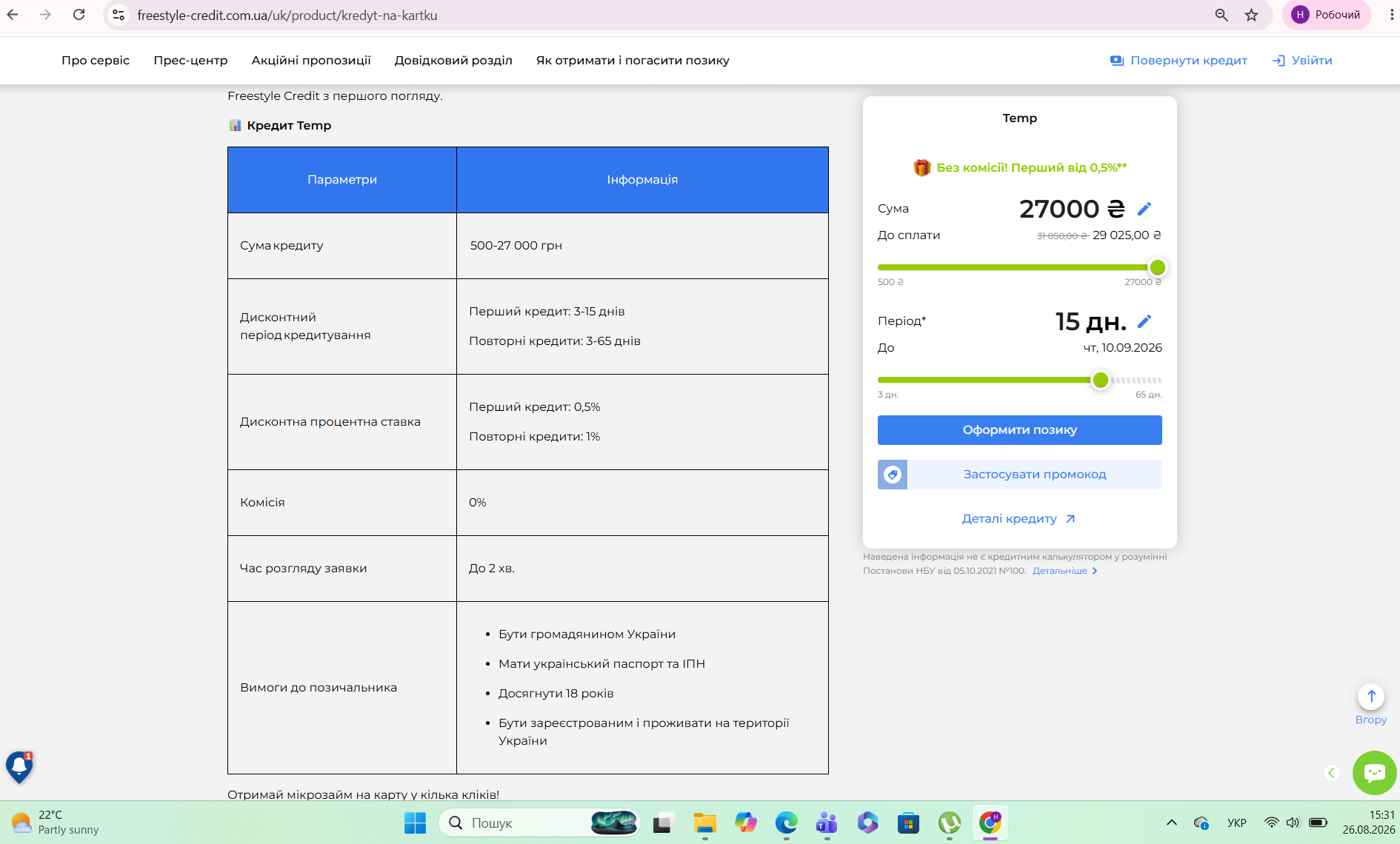
Task: Edit the loan amount with pencil icon
Action: [x=1144, y=209]
